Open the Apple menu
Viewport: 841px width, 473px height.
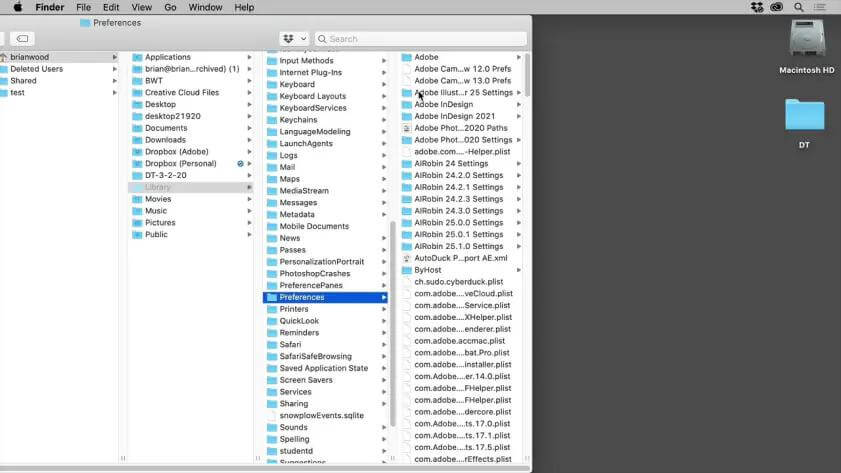[17, 7]
